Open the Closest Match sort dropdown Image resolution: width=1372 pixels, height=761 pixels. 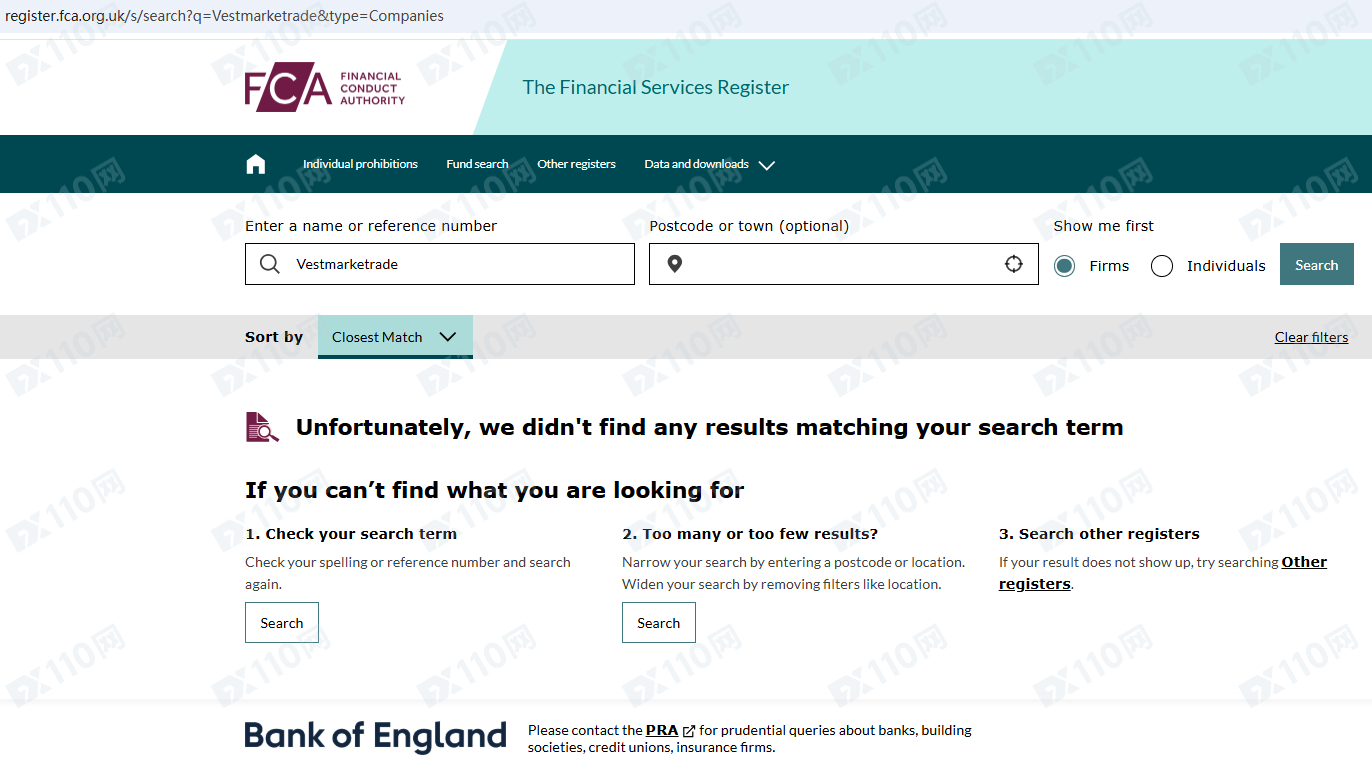pos(395,337)
